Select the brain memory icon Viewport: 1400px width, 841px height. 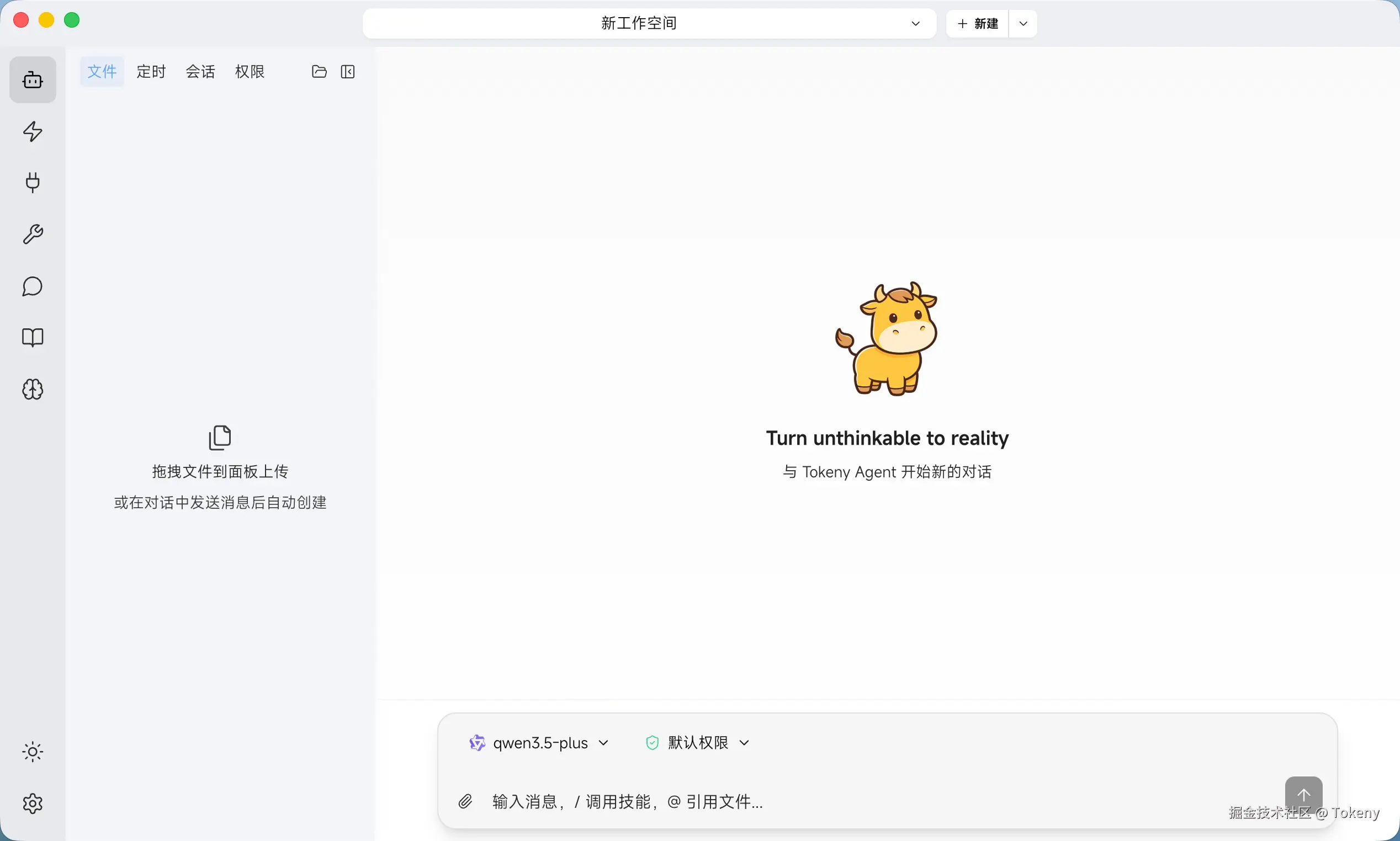pyautogui.click(x=33, y=390)
